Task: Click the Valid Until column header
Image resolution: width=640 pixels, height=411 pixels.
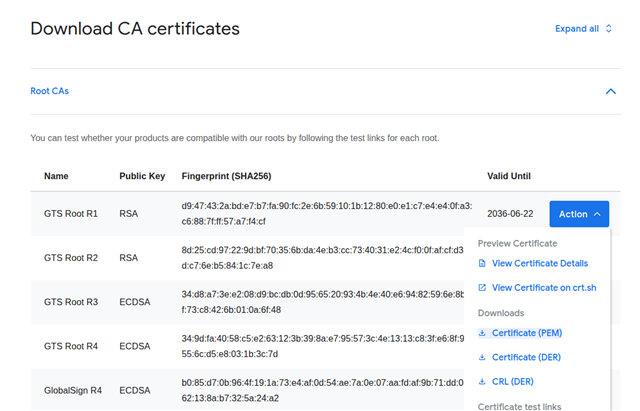Action: pos(509,176)
